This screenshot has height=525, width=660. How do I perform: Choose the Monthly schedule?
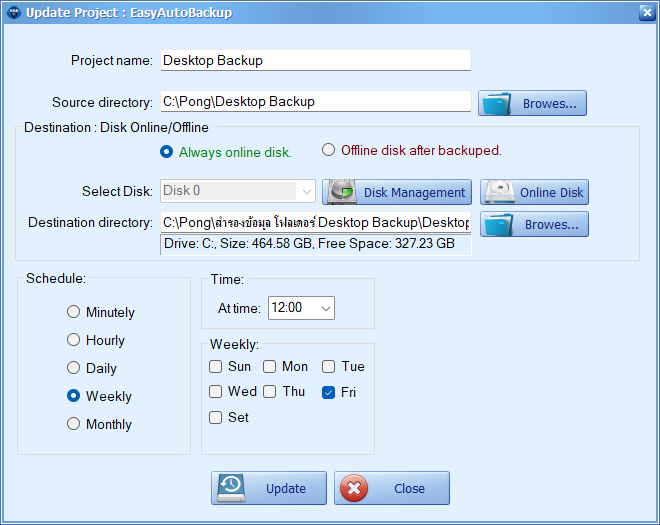73,424
